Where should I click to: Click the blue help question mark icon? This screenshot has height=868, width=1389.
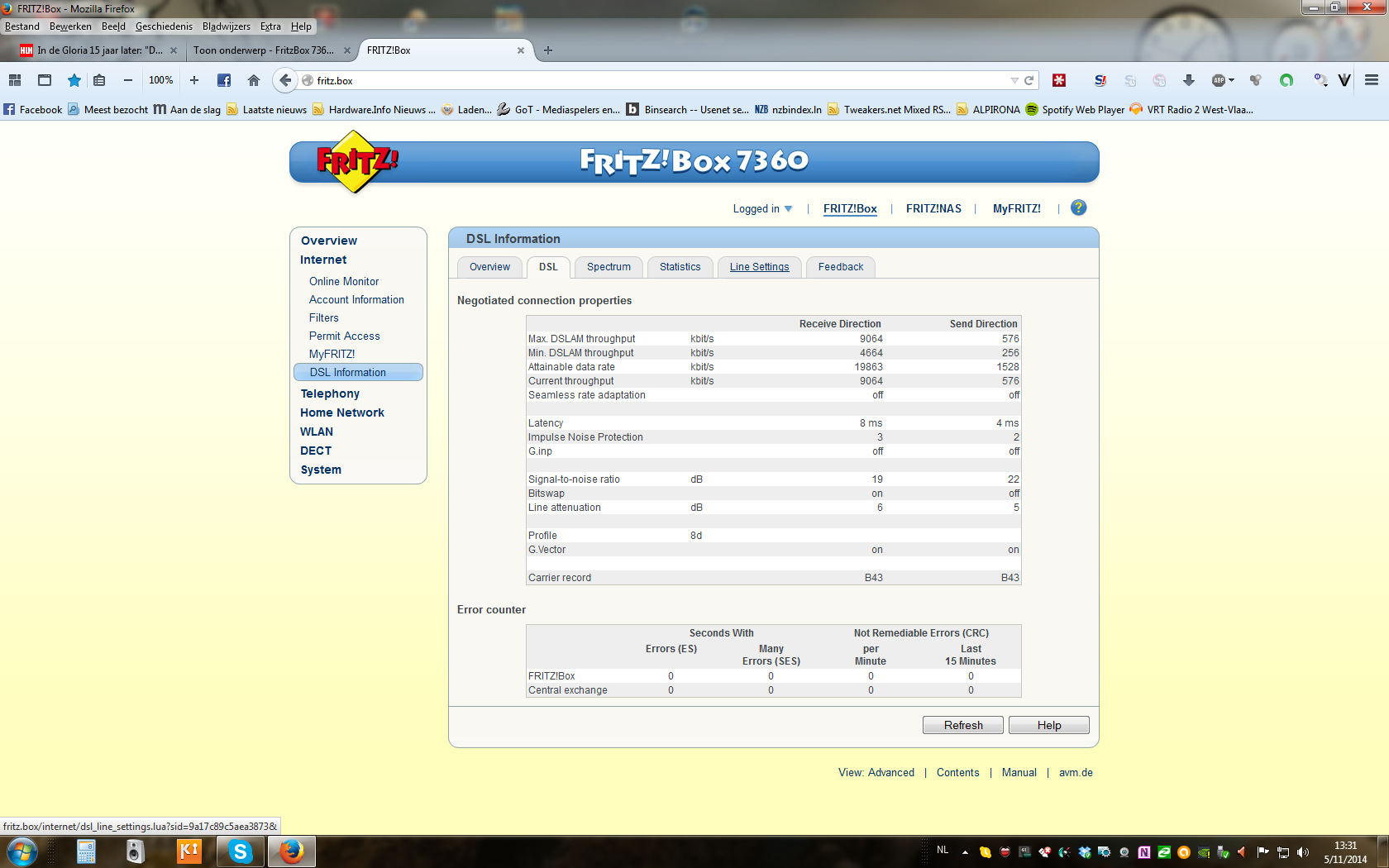(1078, 208)
